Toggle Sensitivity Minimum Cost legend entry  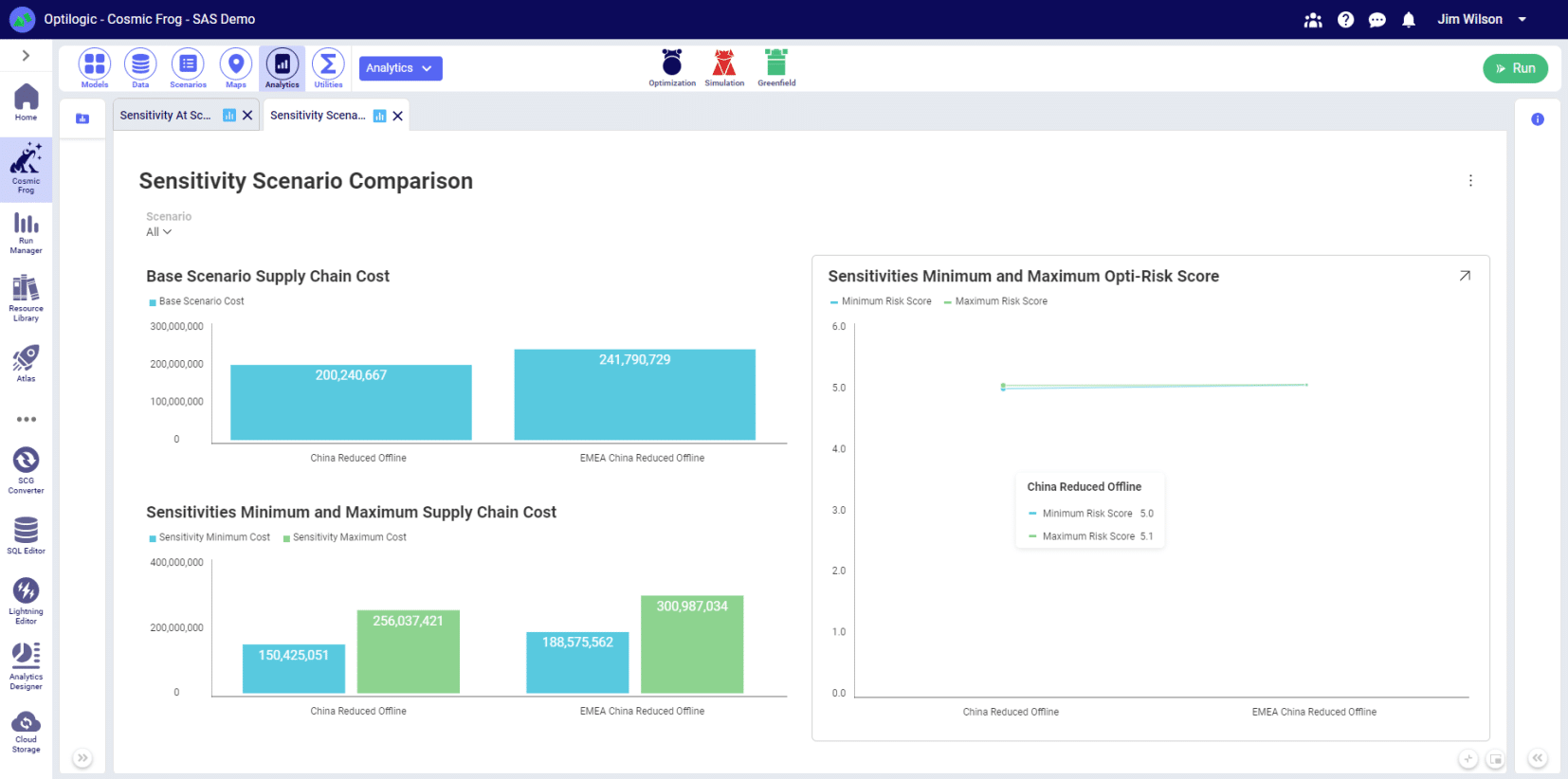tap(210, 537)
